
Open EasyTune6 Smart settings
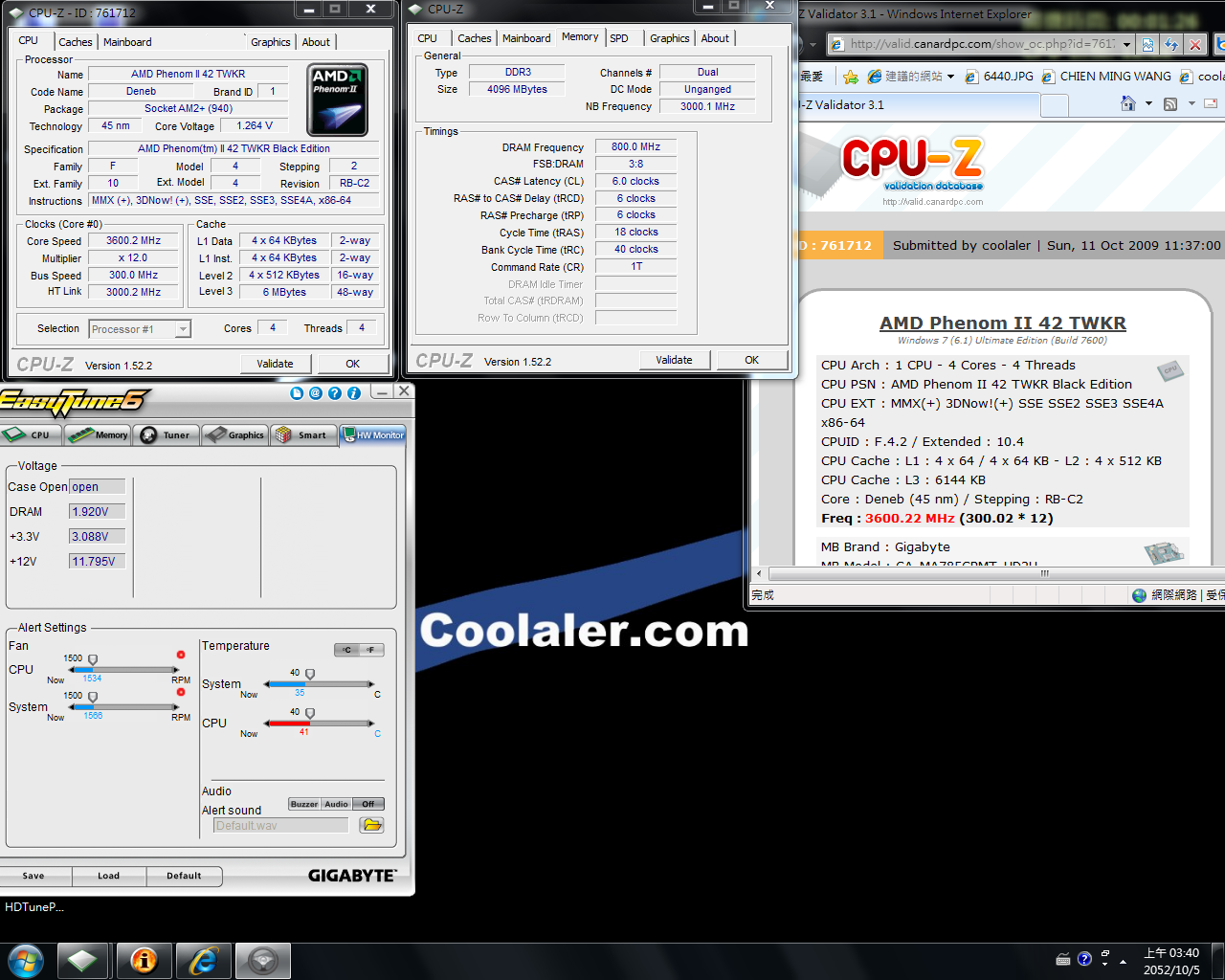click(303, 434)
